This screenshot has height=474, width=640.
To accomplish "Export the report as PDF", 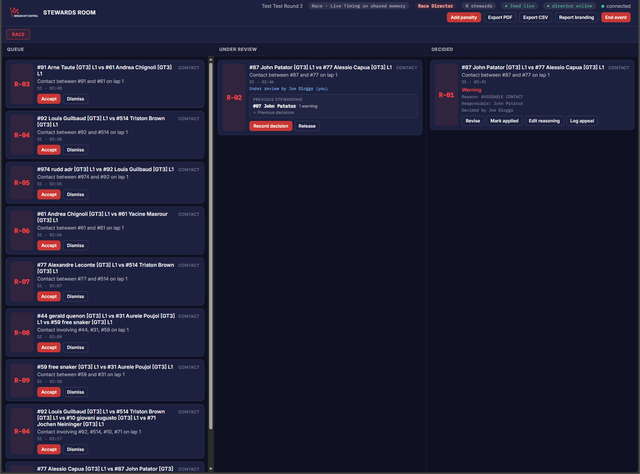I will click(500, 17).
